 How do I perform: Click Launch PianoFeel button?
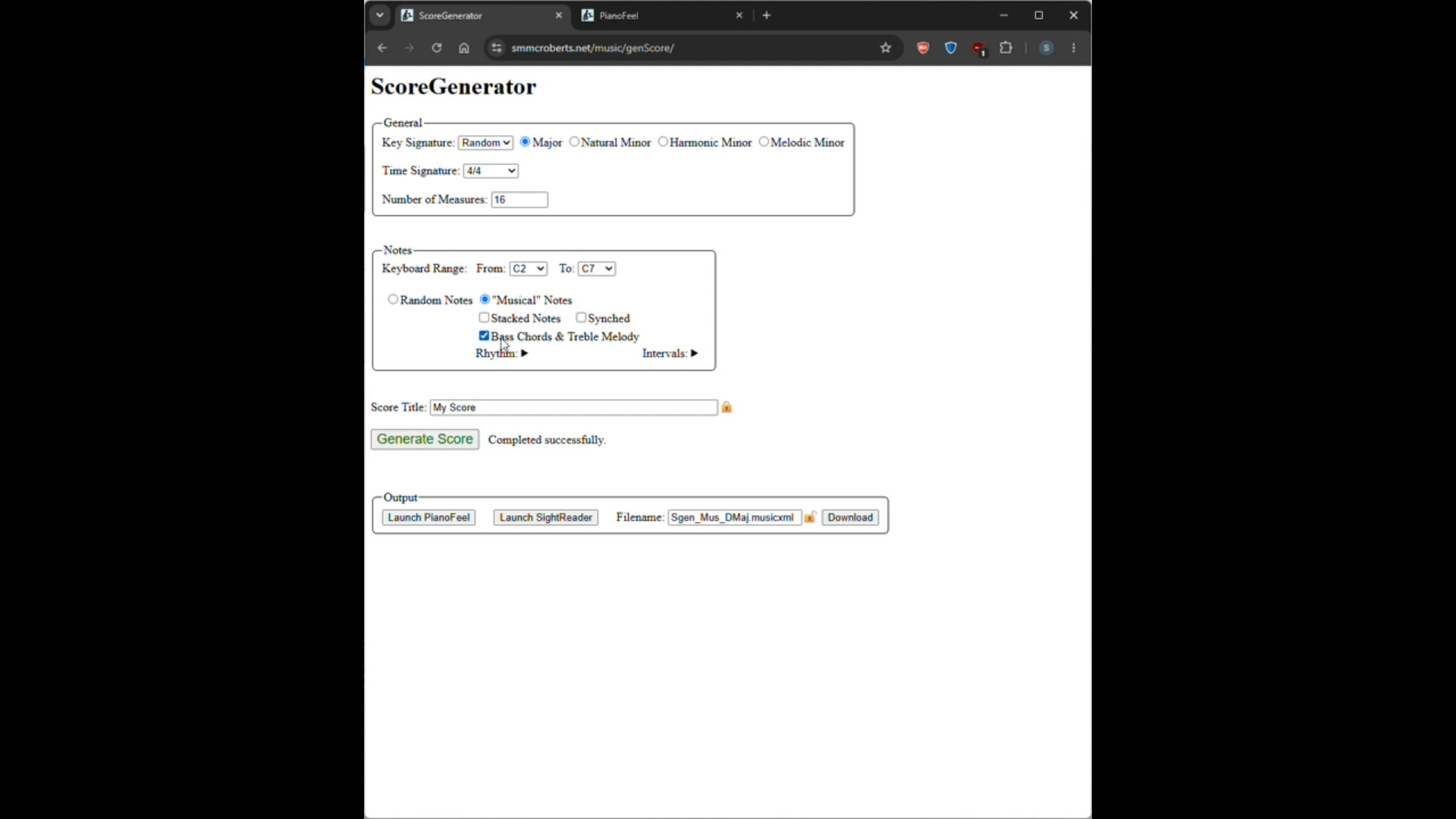pyautogui.click(x=428, y=517)
